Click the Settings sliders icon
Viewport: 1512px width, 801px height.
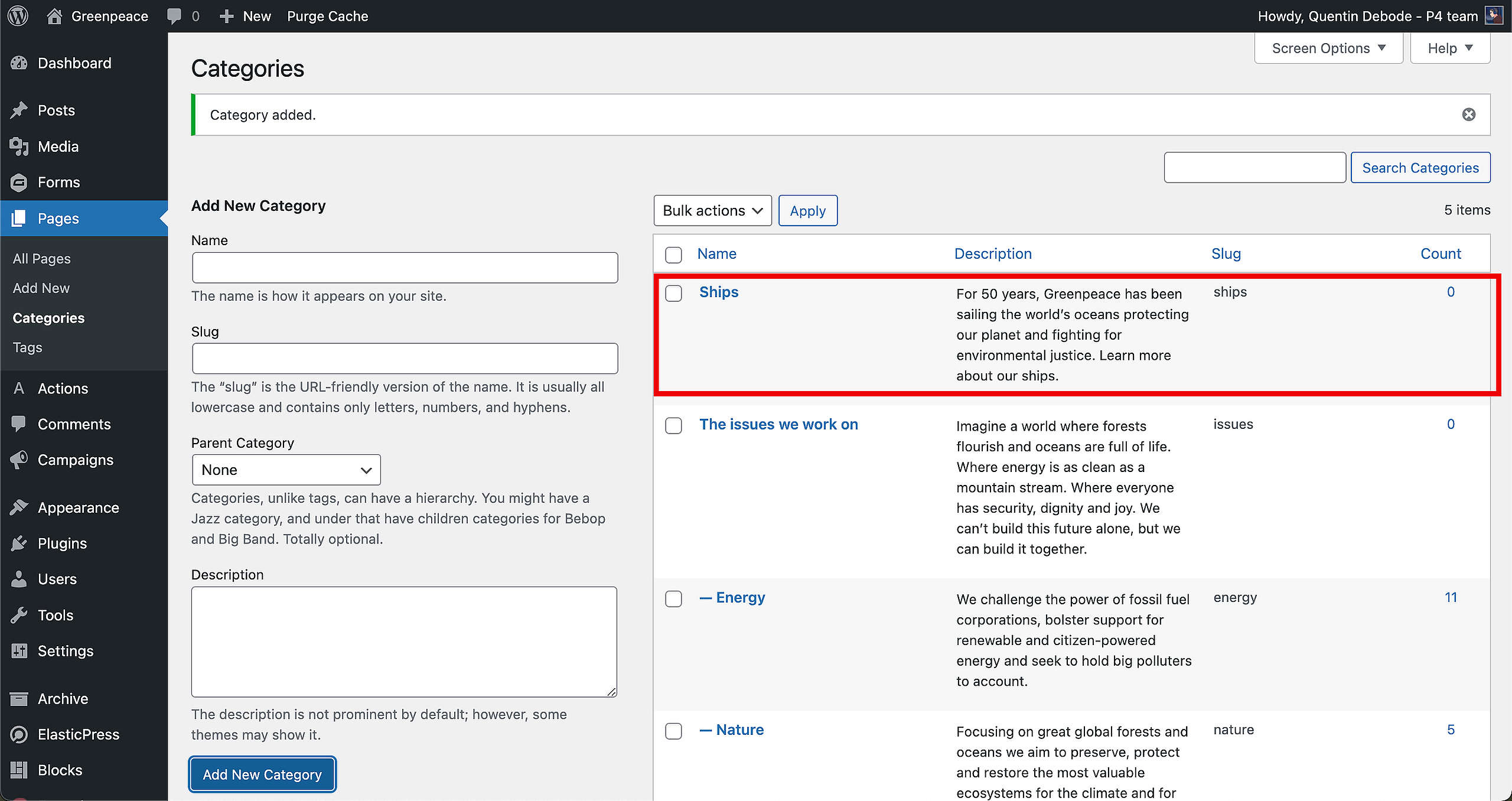click(19, 651)
